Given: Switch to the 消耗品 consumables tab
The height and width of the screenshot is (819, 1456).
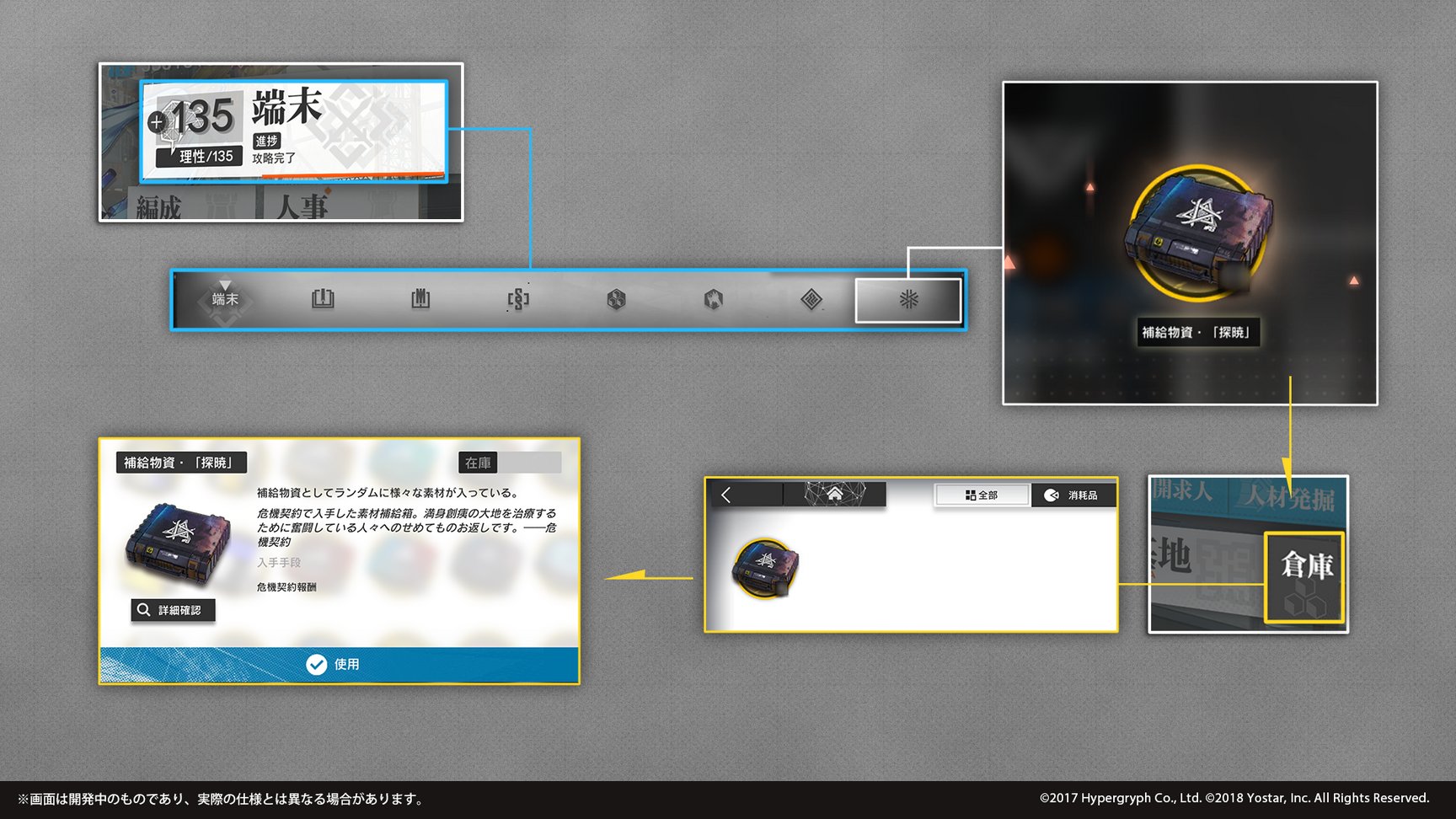Looking at the screenshot, I should click(x=1074, y=495).
